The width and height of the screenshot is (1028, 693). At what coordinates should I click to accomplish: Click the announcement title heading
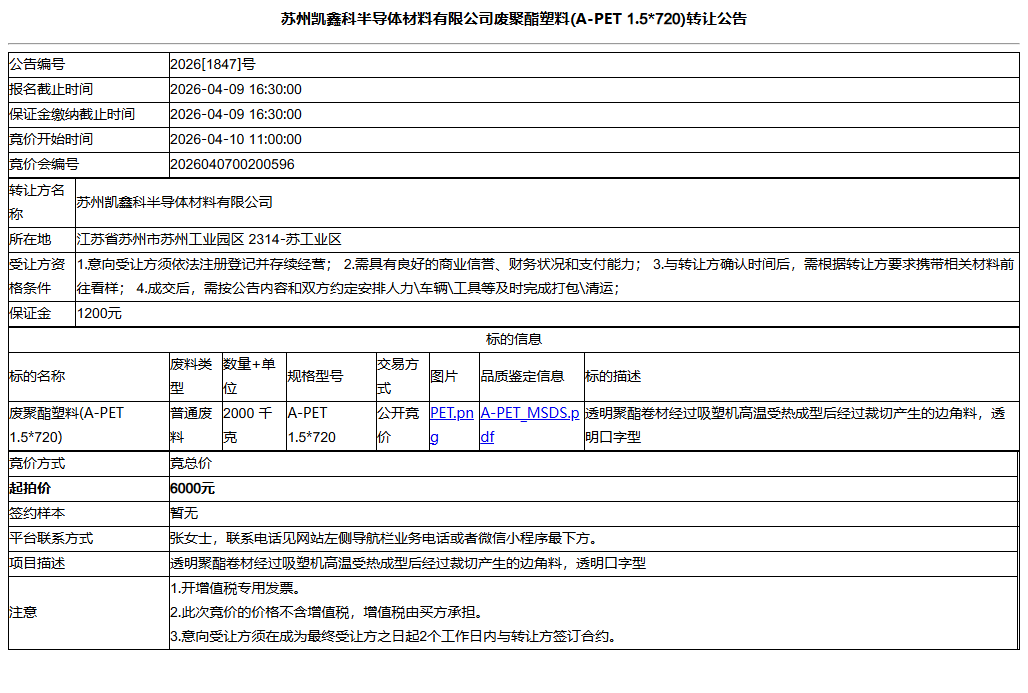(x=514, y=19)
